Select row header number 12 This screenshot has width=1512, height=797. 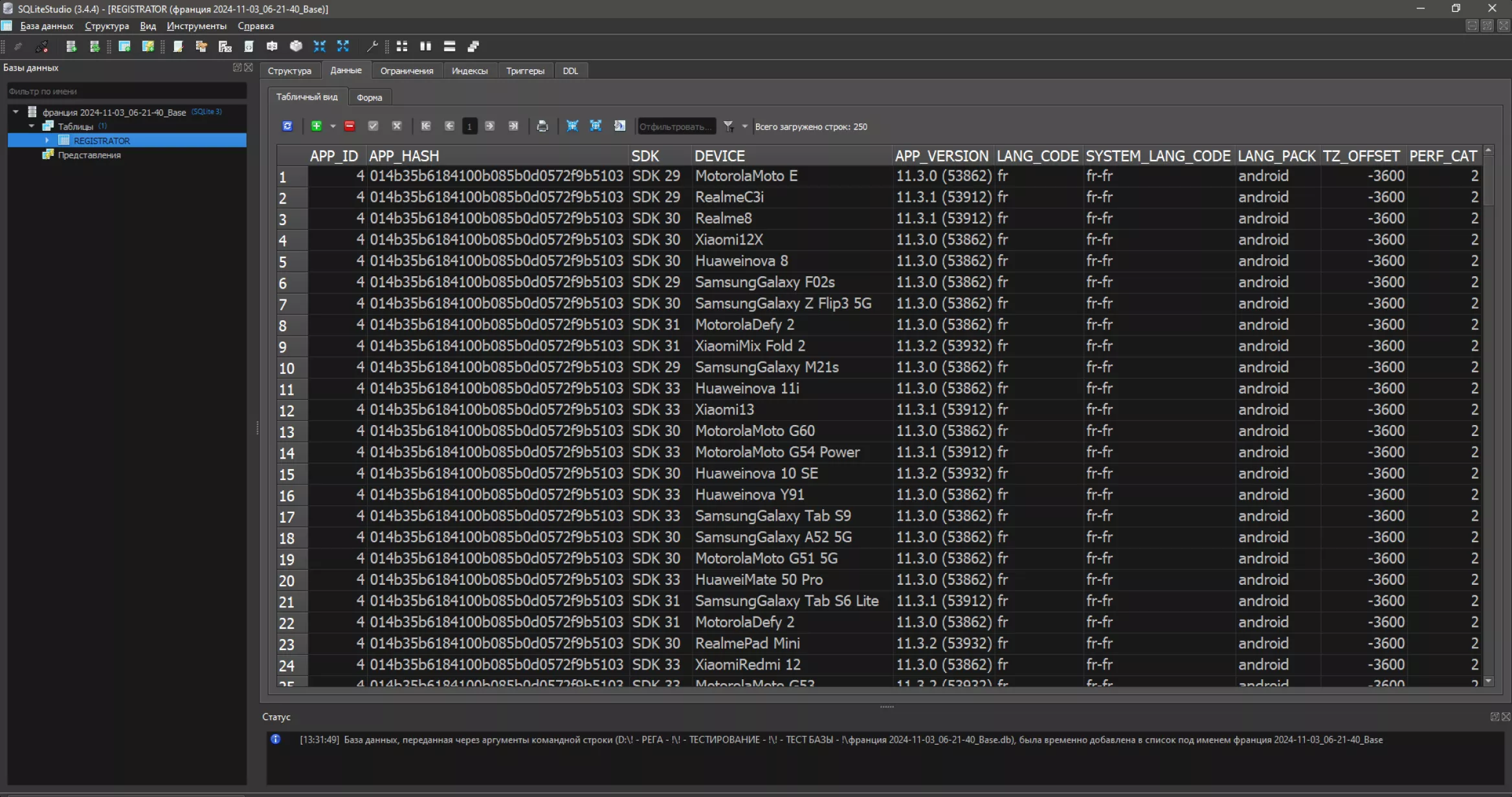coord(292,410)
